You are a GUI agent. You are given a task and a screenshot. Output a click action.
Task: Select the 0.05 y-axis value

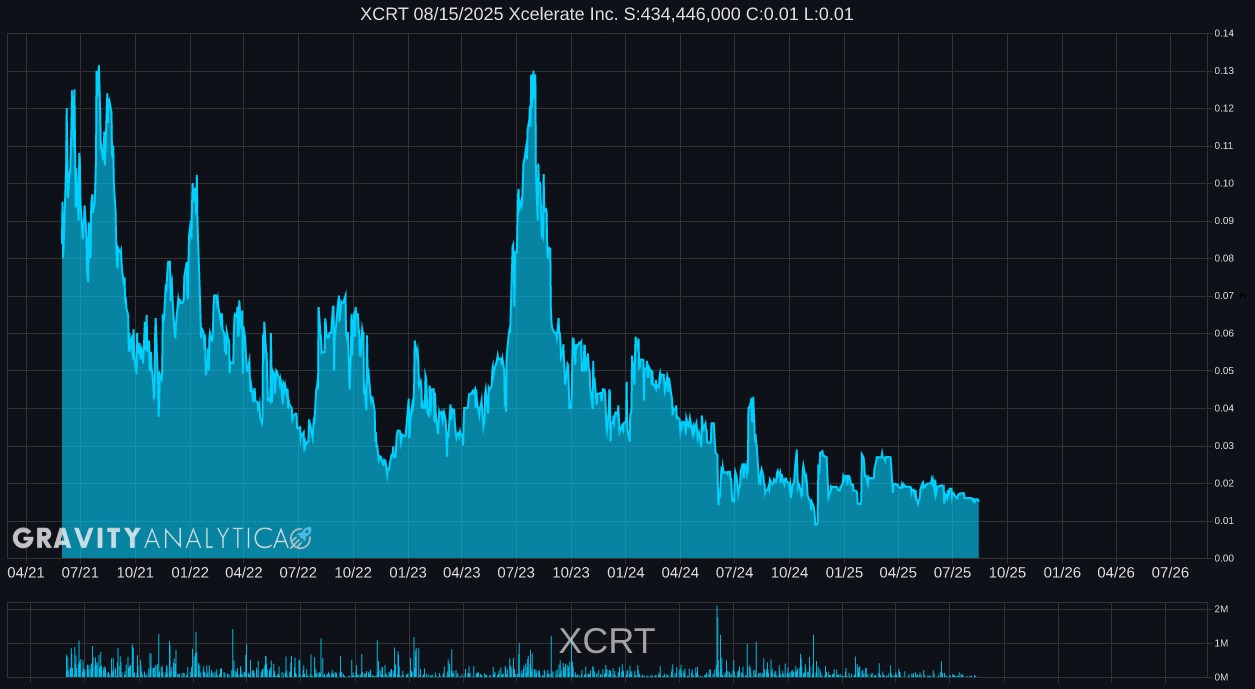tap(1223, 371)
